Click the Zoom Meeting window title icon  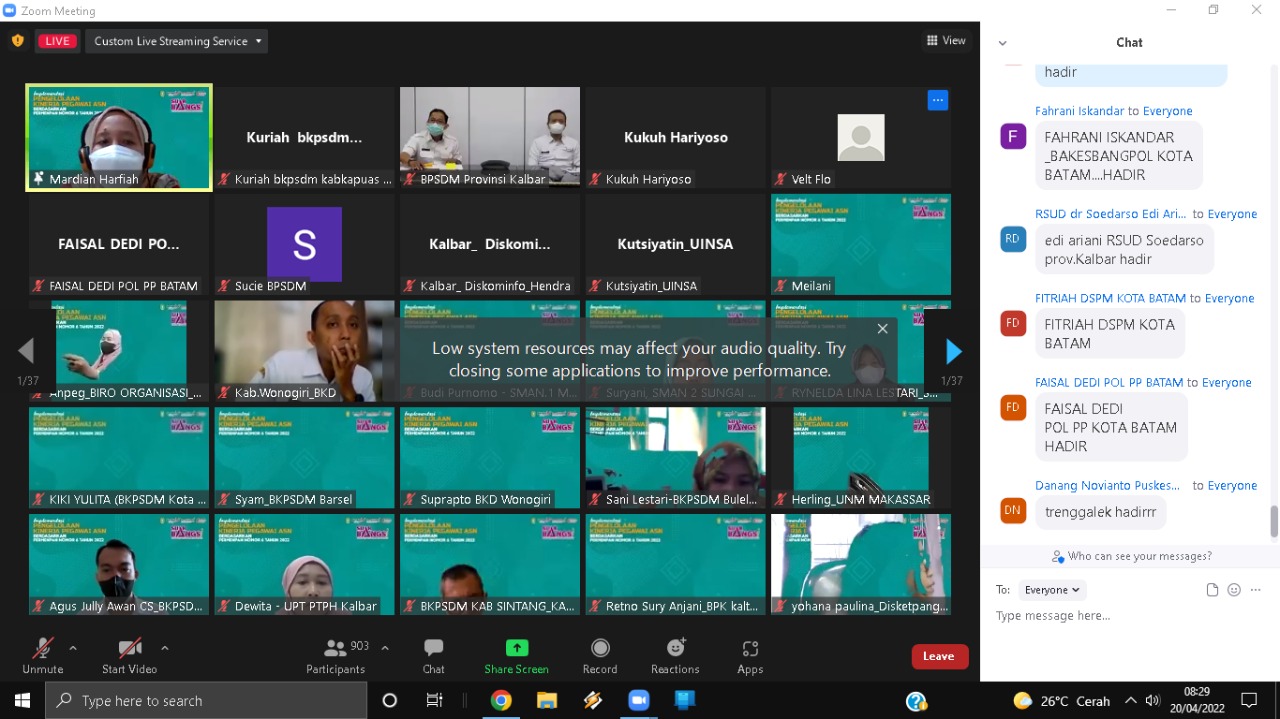pyautogui.click(x=10, y=11)
